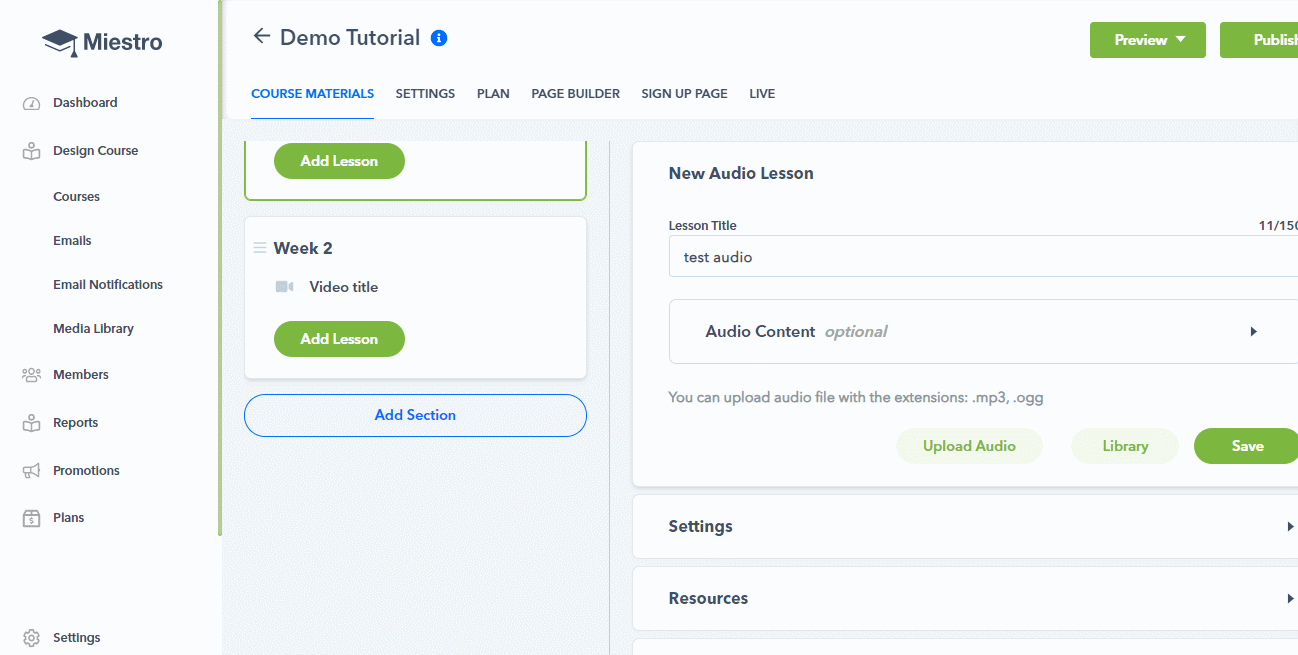Click the Settings gear icon in sidebar

pyautogui.click(x=31, y=638)
